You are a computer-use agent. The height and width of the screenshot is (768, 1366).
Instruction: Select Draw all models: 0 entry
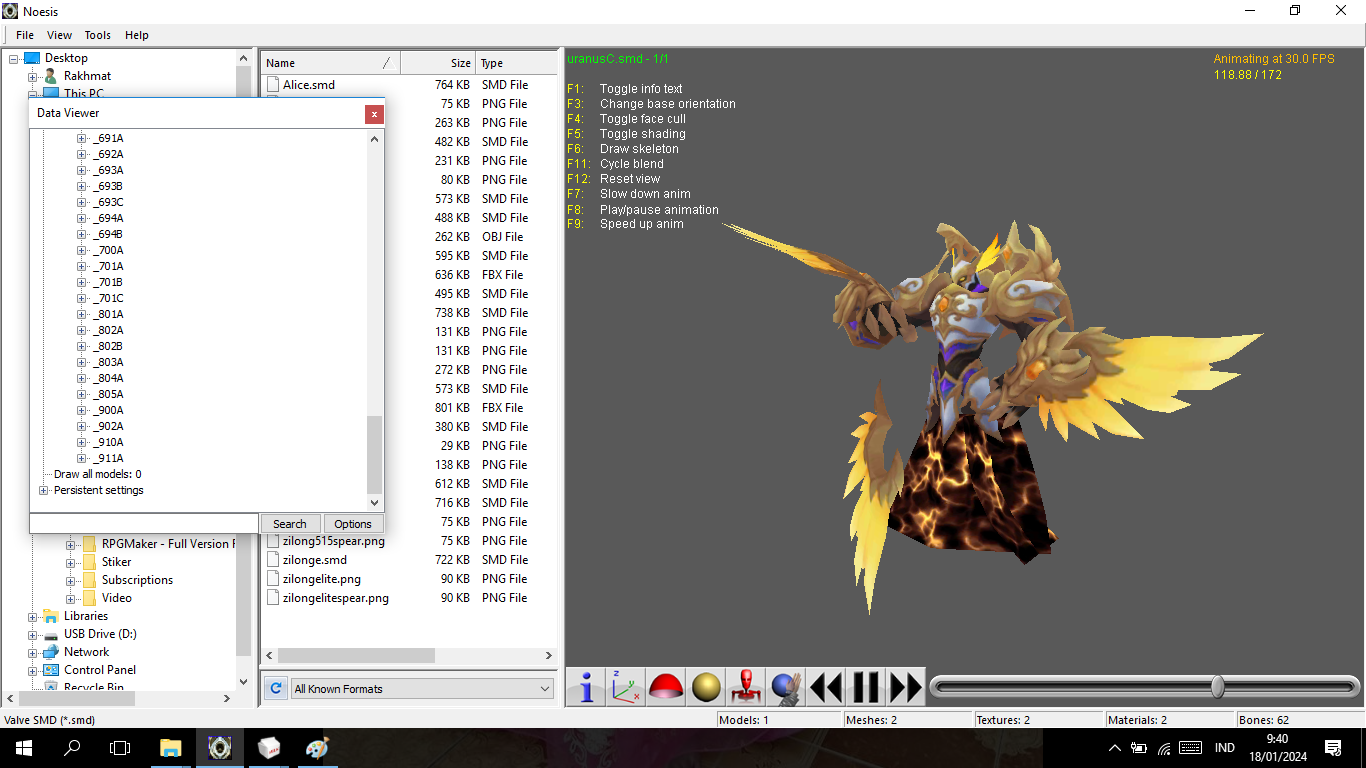98,474
